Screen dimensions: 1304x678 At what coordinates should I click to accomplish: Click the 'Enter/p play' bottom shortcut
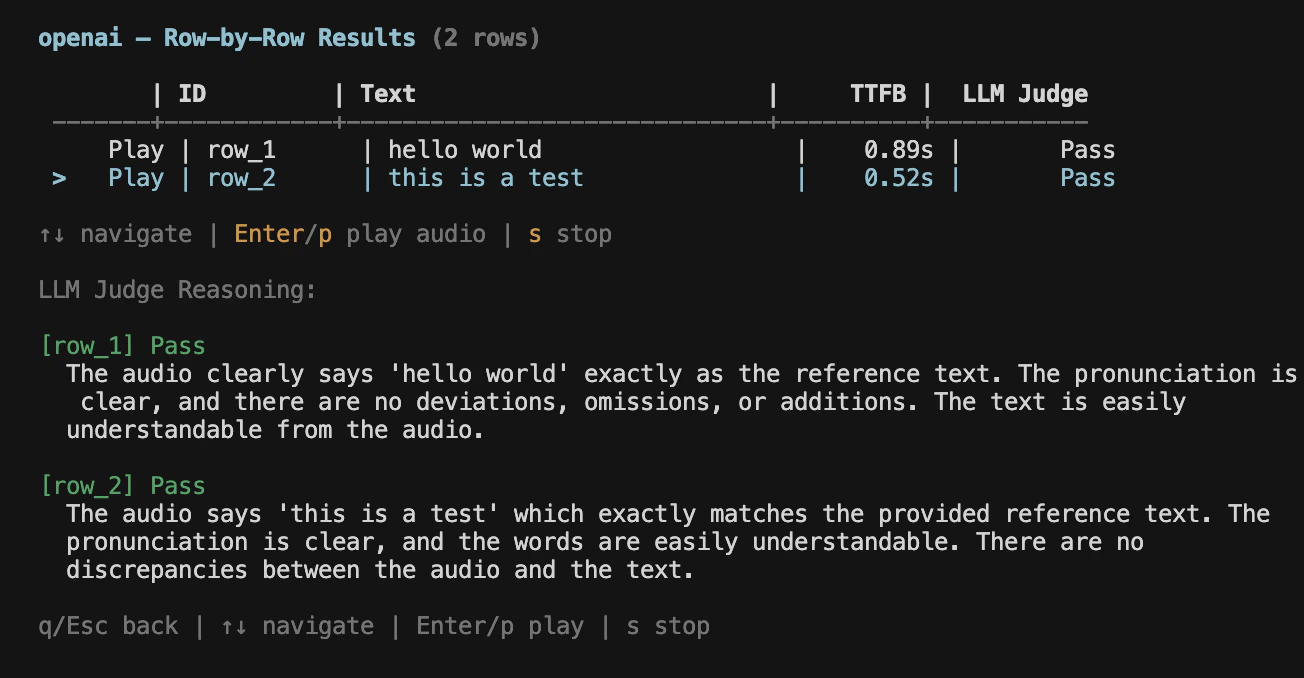[x=500, y=625]
